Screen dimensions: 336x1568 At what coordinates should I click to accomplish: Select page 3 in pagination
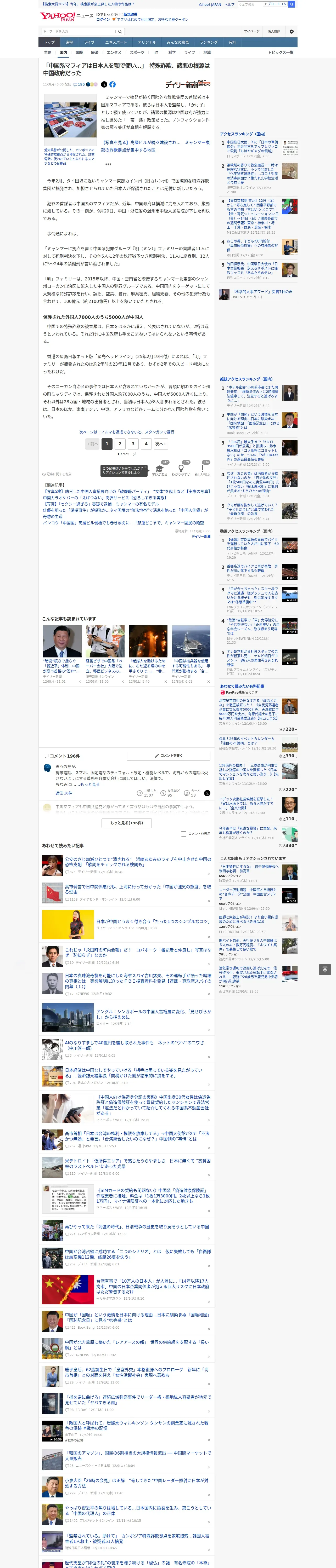133,444
